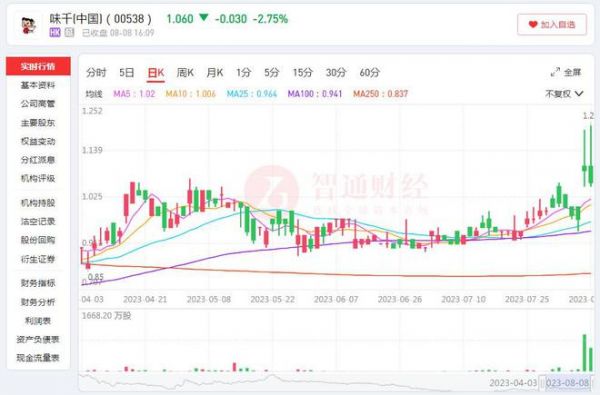Click the 全屏 fullscreen expand icon
Image resolution: width=600 pixels, height=395 pixels.
click(x=555, y=72)
